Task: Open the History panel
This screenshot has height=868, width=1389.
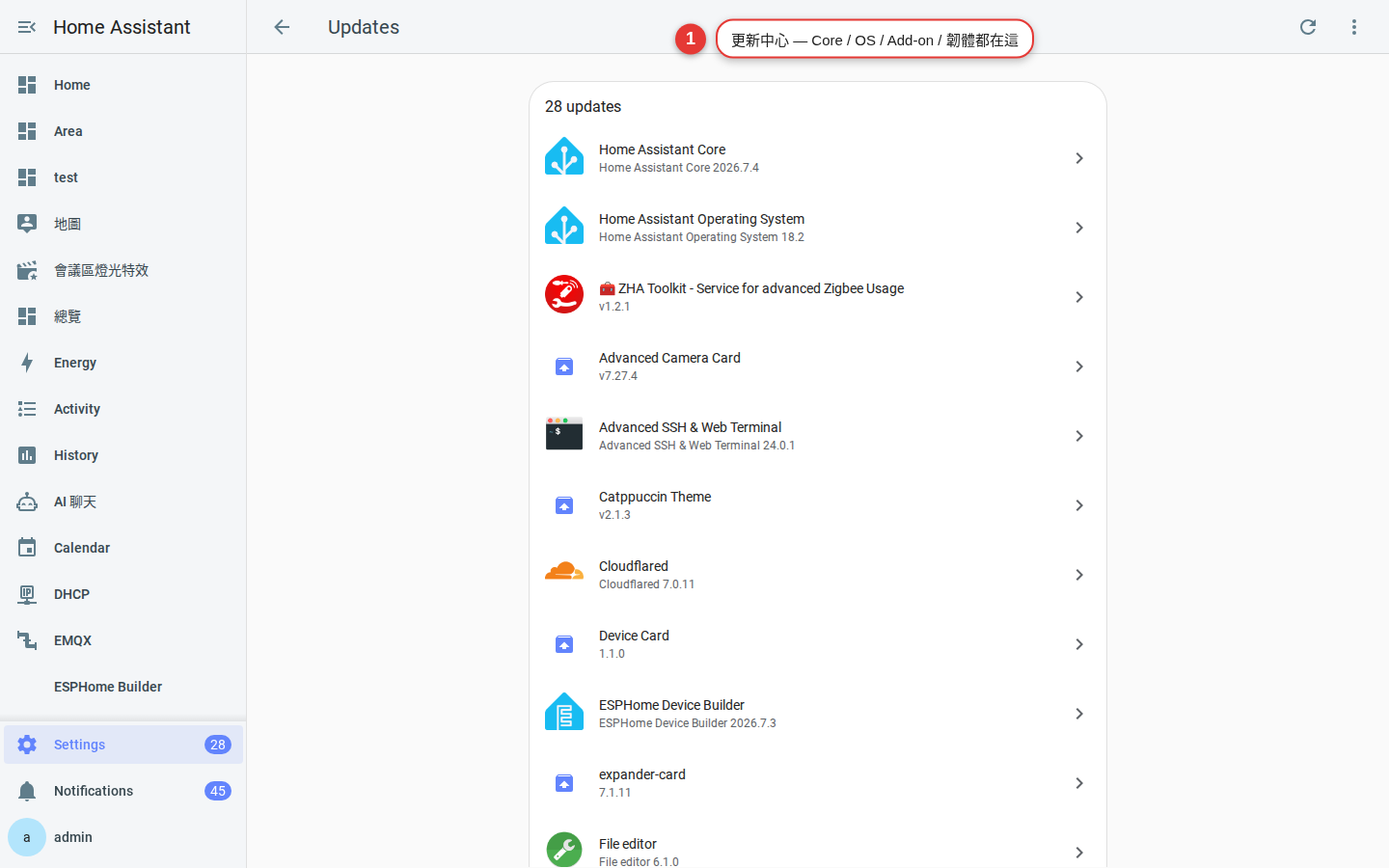Action: (123, 455)
